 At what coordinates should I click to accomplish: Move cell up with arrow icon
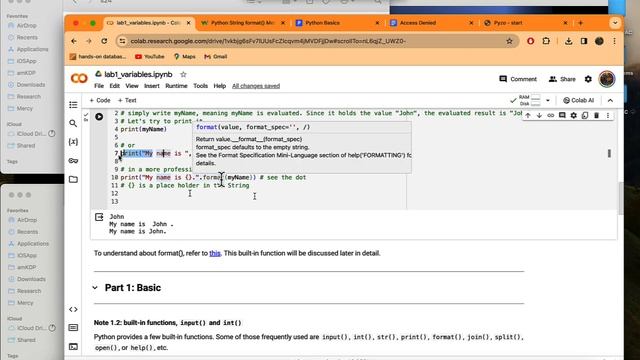click(x=528, y=116)
